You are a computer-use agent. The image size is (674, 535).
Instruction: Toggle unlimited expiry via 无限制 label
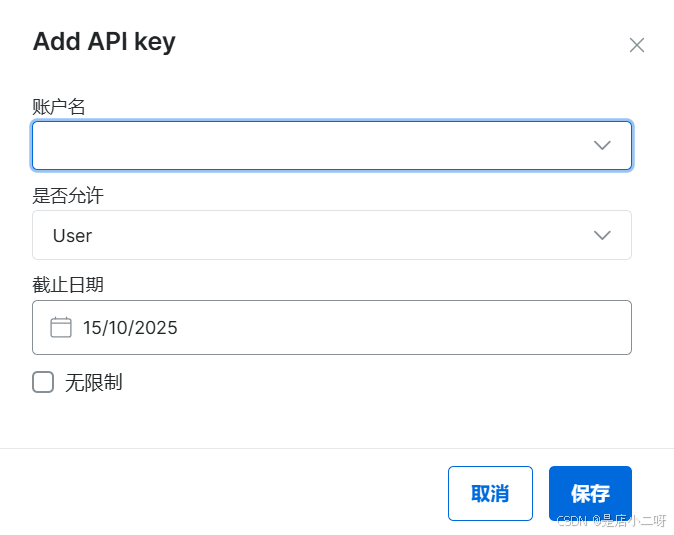[x=94, y=382]
